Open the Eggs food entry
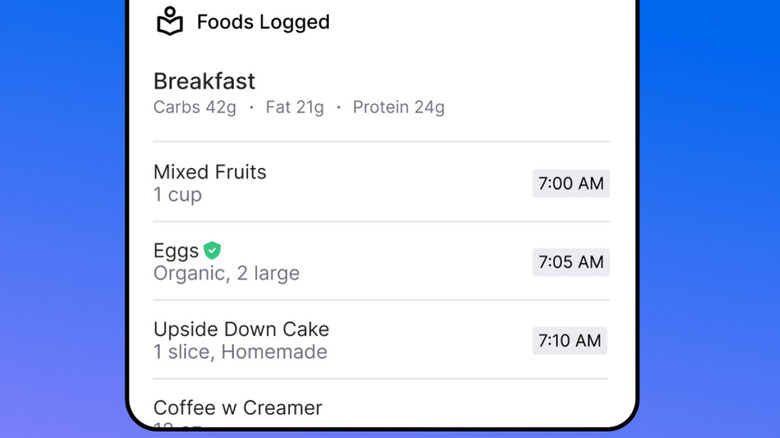The image size is (780, 438). pos(176,251)
